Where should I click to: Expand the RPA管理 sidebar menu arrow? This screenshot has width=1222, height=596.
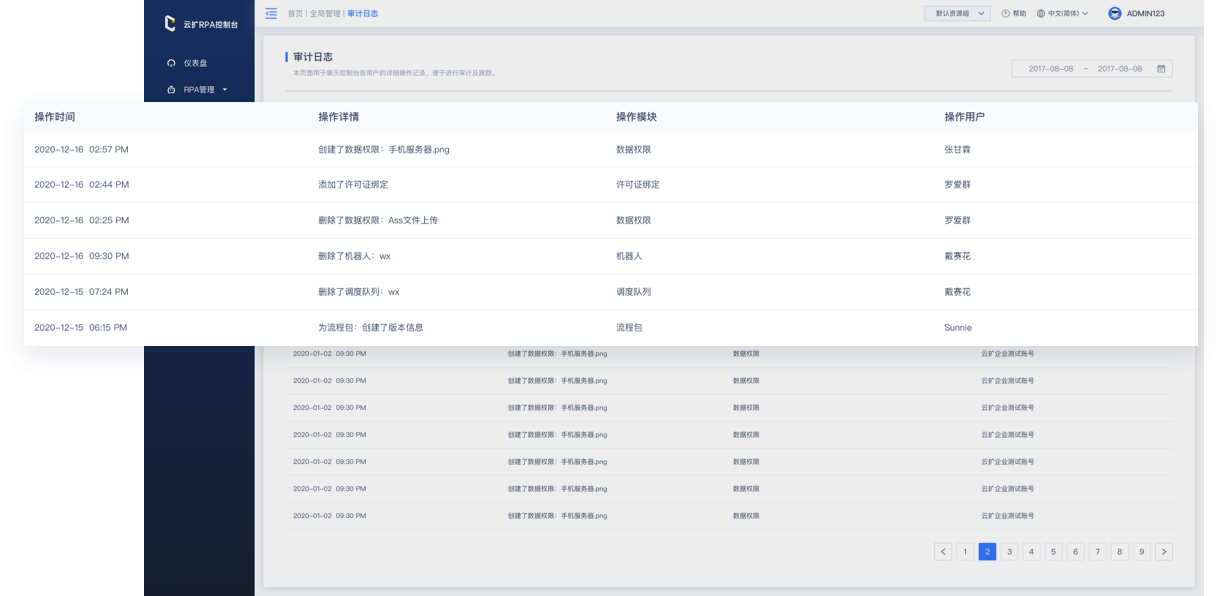tap(225, 90)
